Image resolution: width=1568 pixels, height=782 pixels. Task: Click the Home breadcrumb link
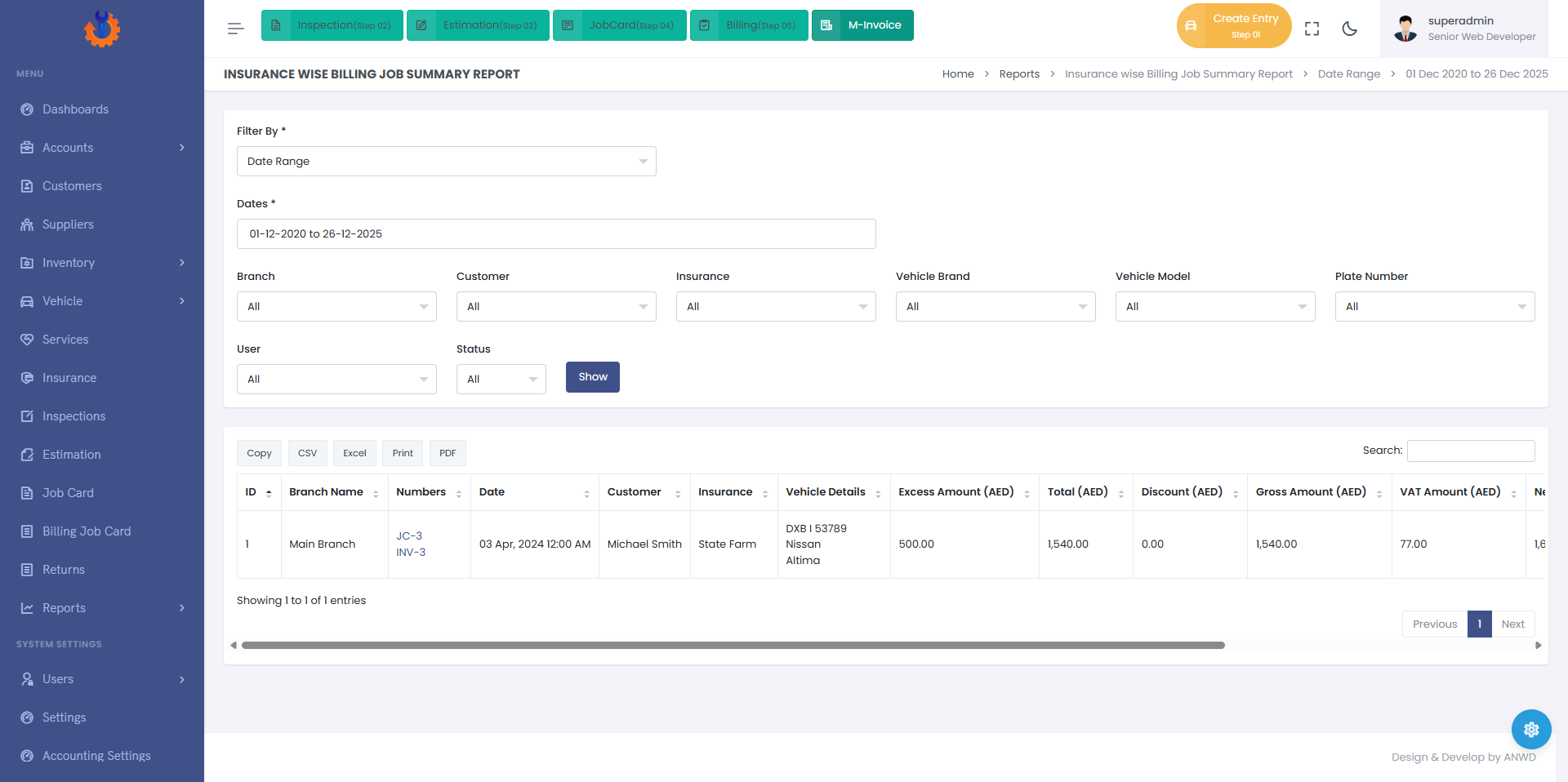958,74
